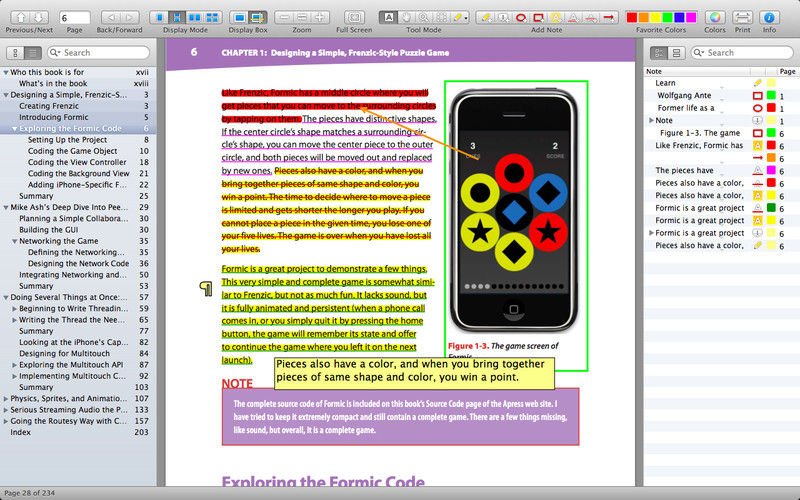The width and height of the screenshot is (800, 500).
Task: Select the dotted Selection tool mode
Action: pos(441,17)
